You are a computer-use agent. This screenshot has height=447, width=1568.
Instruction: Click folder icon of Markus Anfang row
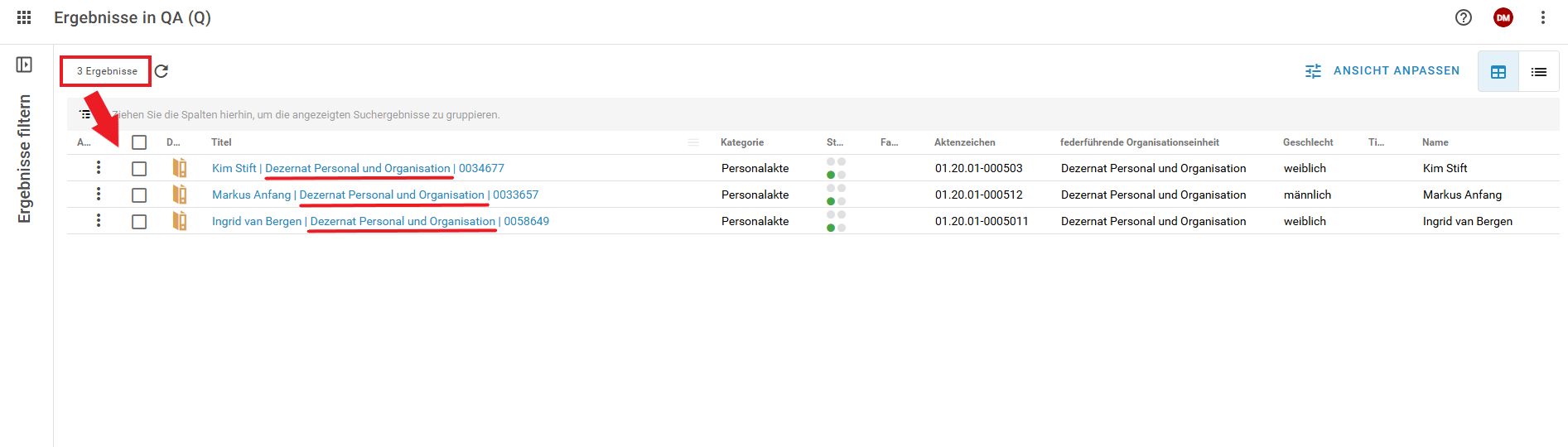179,195
